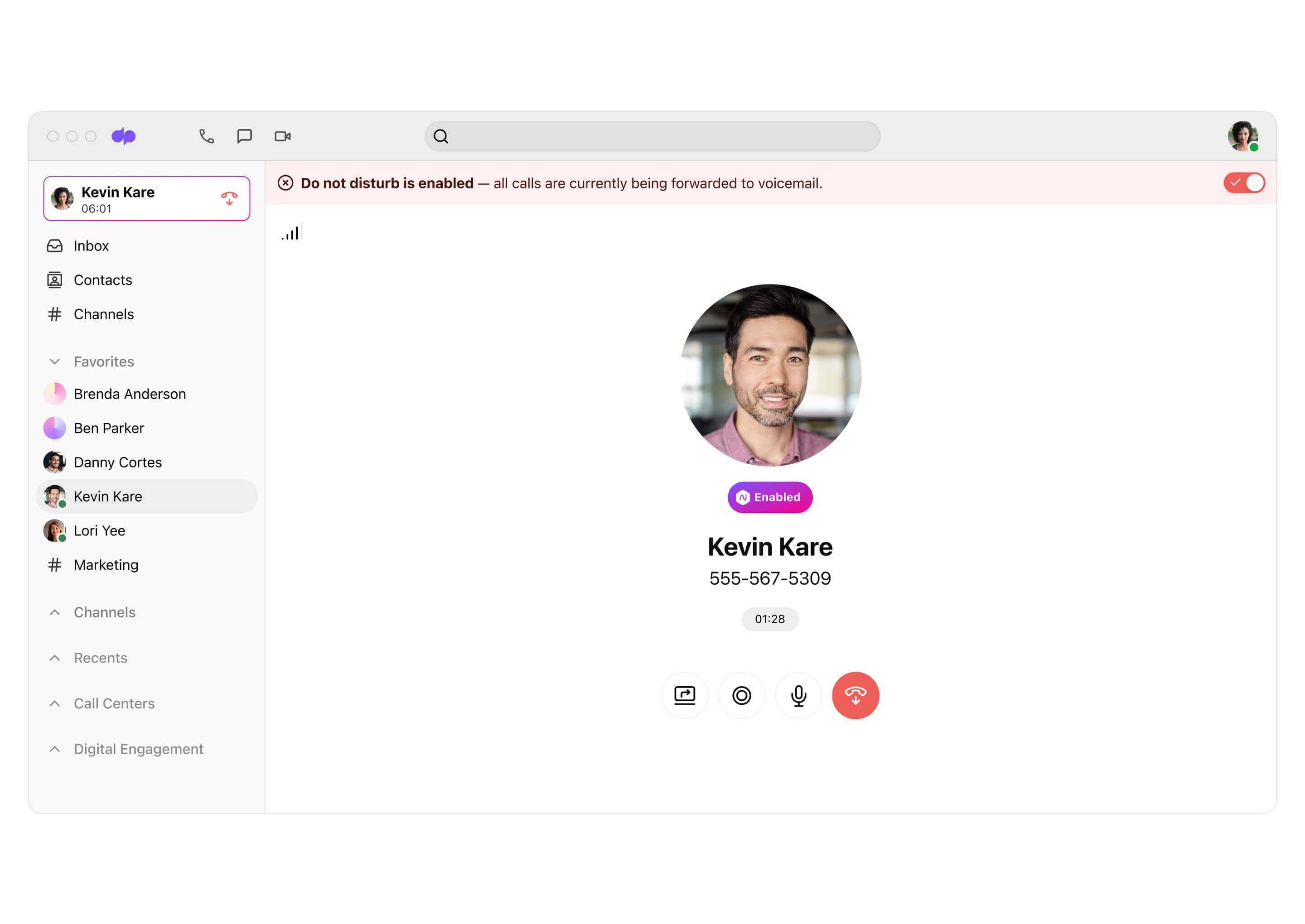The image size is (1305, 924).
Task: Click the signal strength indicator icon
Action: [291, 232]
